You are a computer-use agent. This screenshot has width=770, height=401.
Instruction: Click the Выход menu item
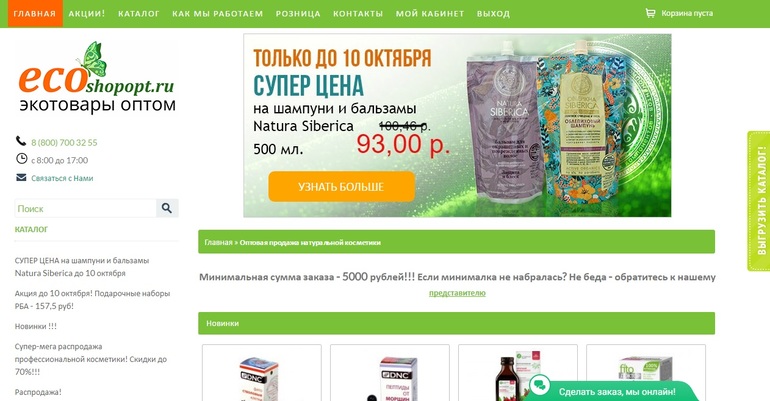point(493,14)
